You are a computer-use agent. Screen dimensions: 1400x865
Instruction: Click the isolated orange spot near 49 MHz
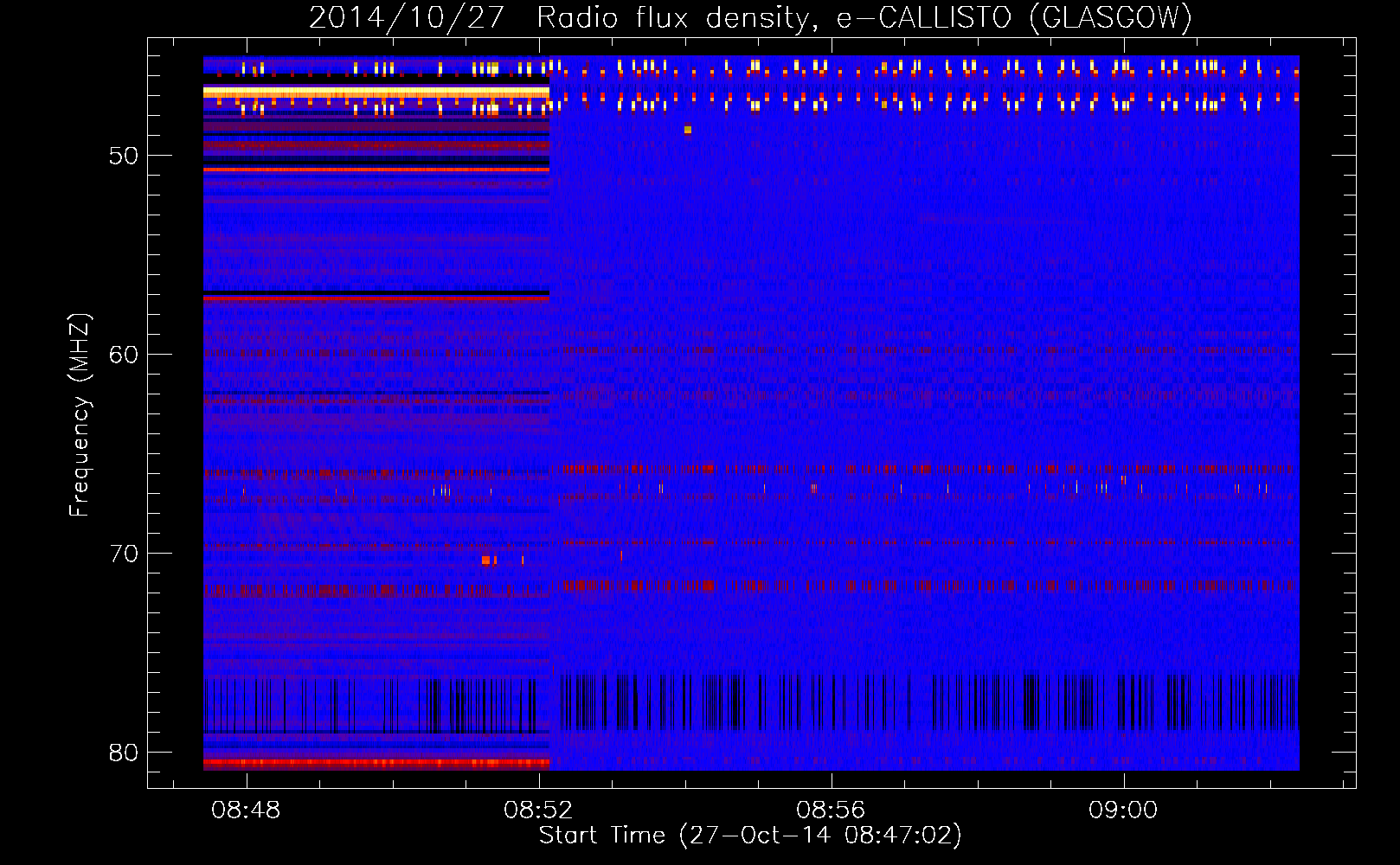[x=688, y=130]
